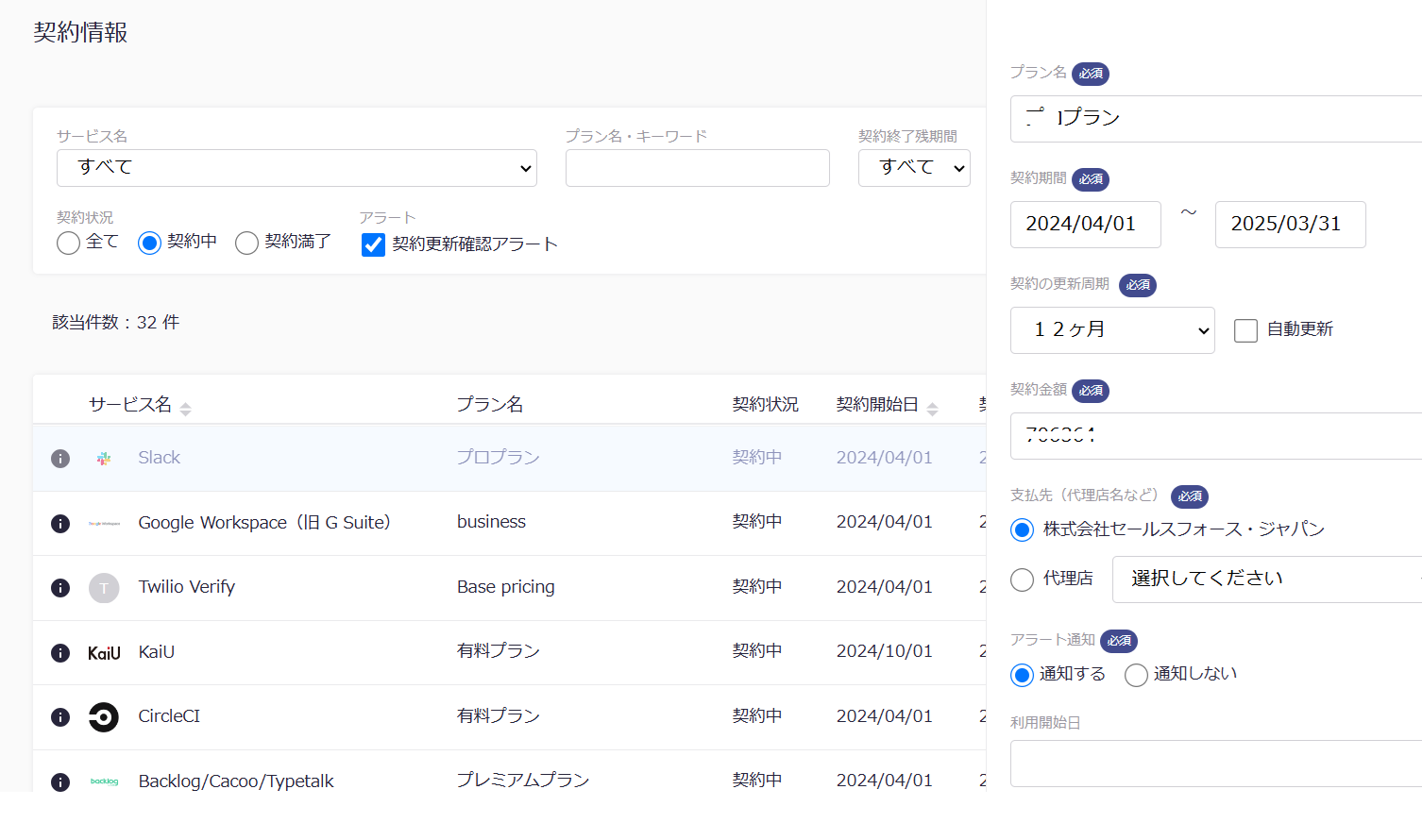Click the CircleCI service icon
The height and width of the screenshot is (840, 1422).
pyautogui.click(x=104, y=716)
